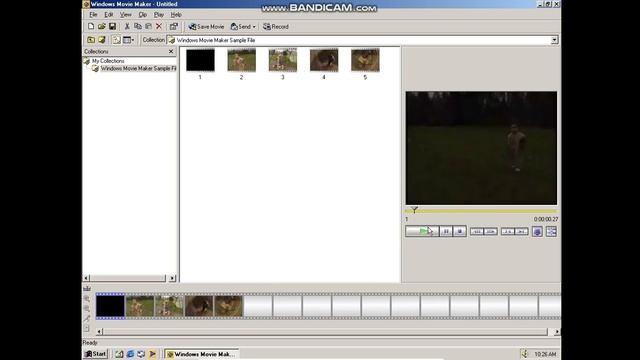Click the yellow monitor seek bar track

coord(481,211)
